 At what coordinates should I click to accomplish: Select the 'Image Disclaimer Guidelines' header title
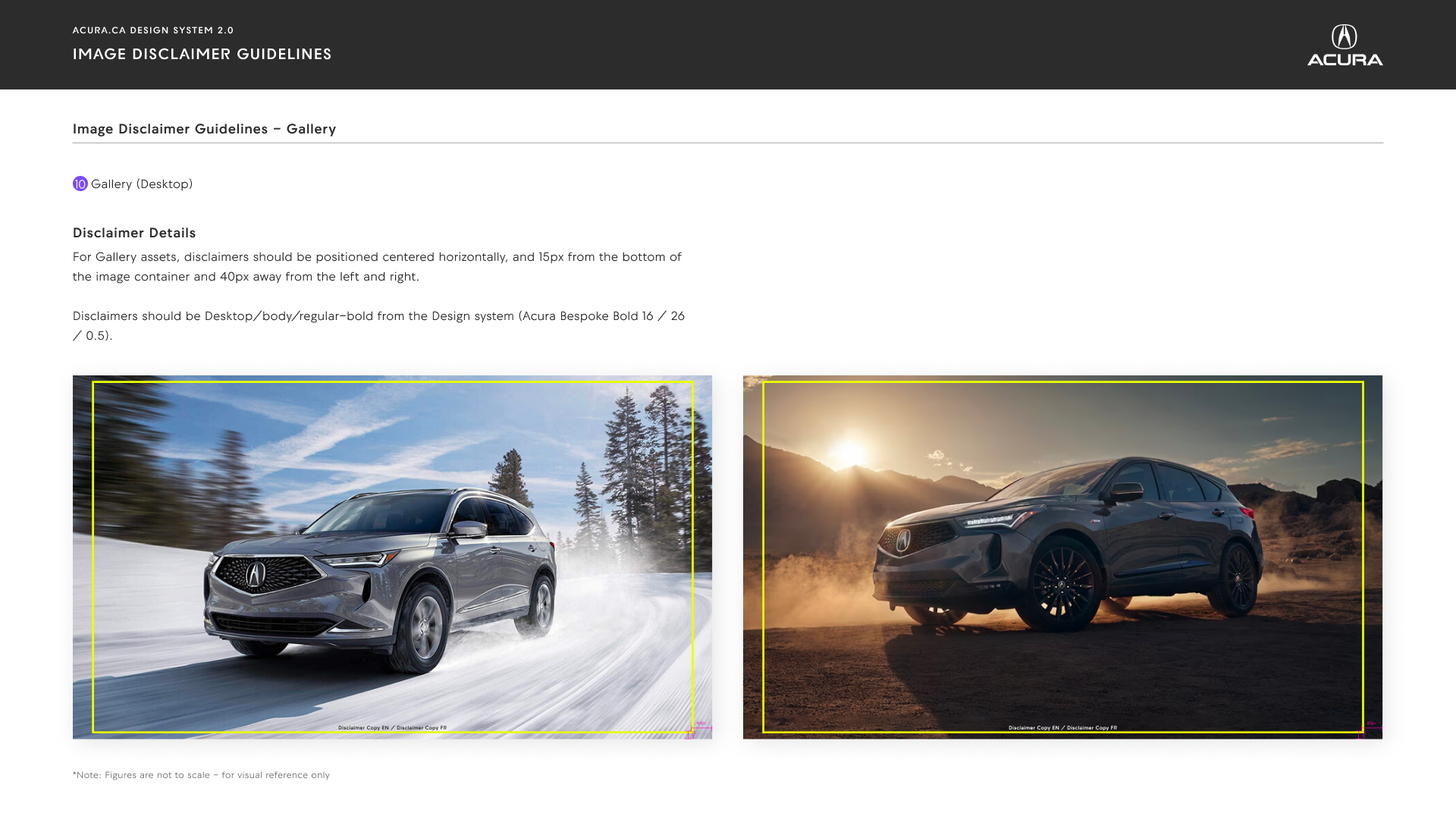click(x=202, y=54)
